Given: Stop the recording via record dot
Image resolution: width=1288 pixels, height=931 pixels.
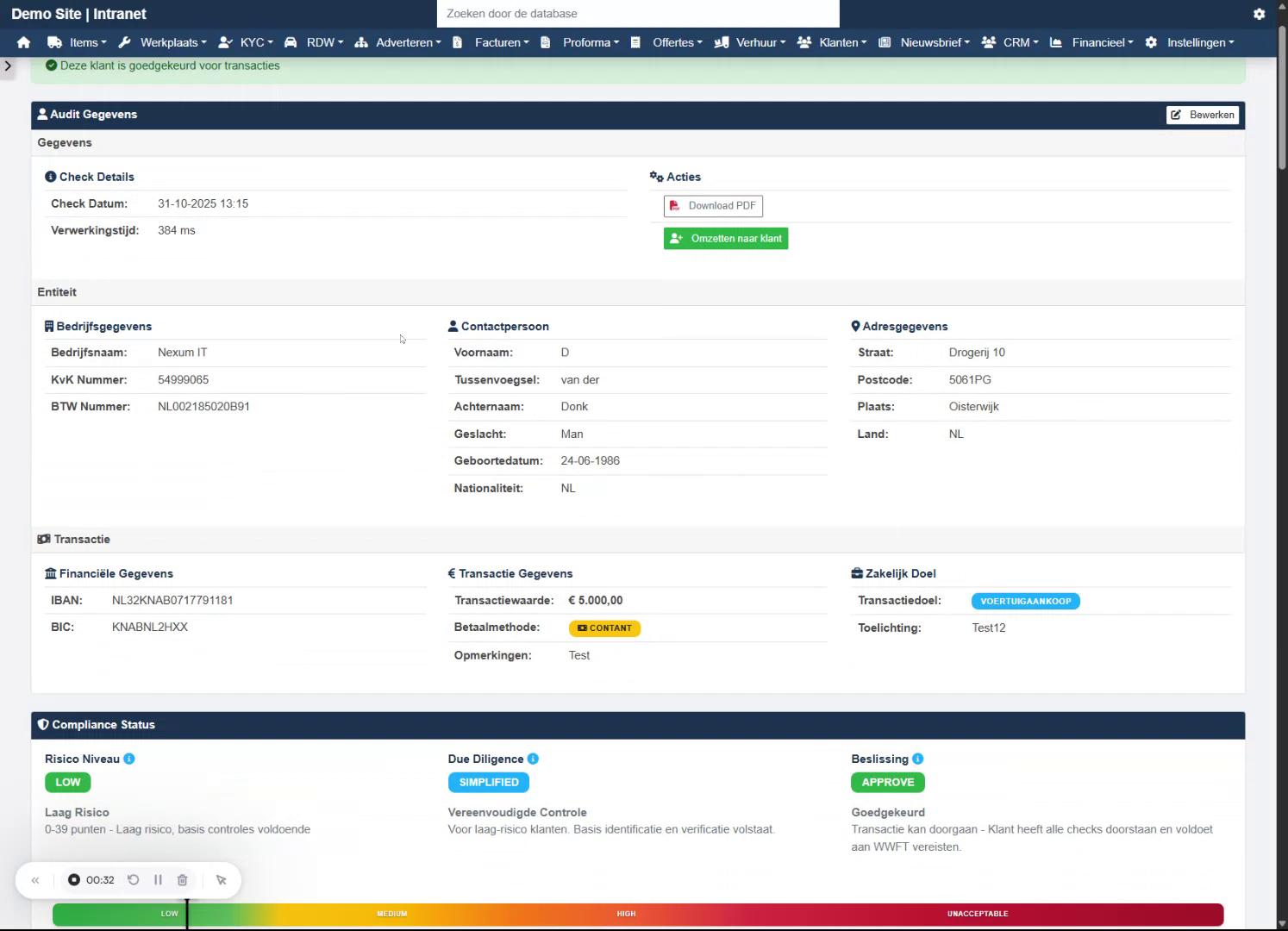Looking at the screenshot, I should tap(74, 880).
